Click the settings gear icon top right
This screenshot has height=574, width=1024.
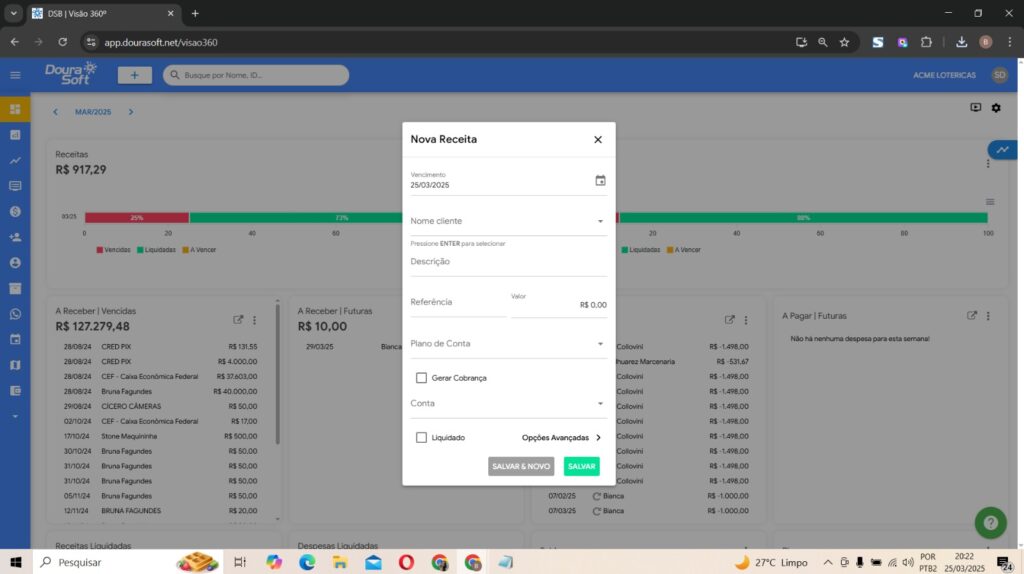[x=996, y=108]
